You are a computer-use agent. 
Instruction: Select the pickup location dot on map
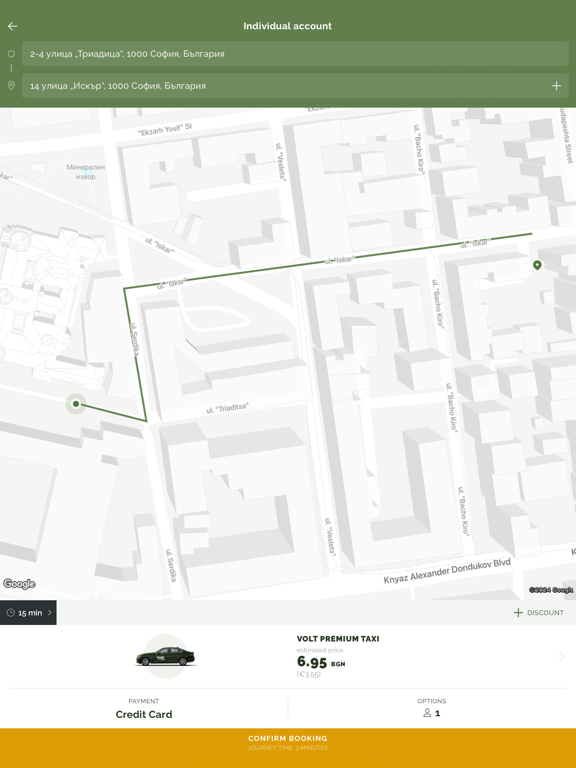[76, 404]
